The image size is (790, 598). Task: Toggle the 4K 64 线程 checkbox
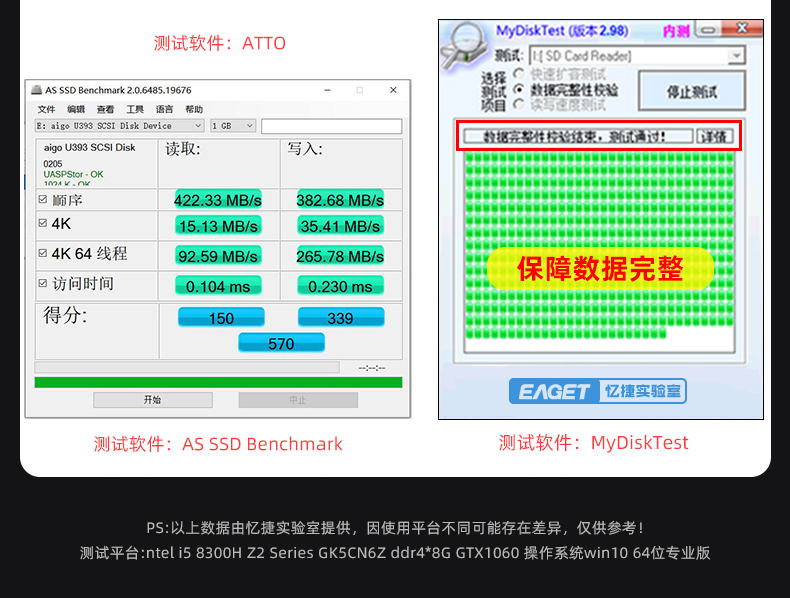click(x=42, y=254)
